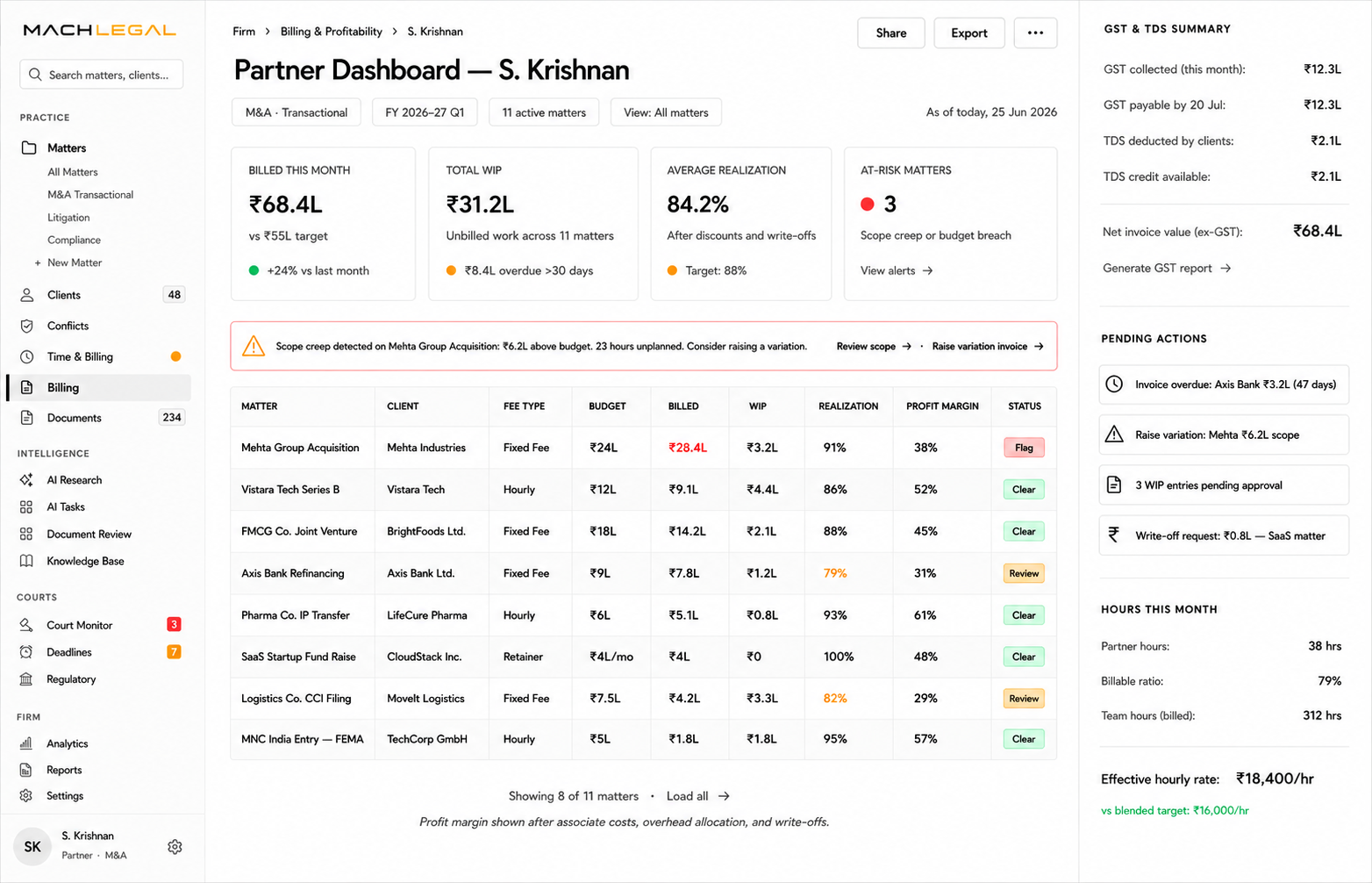Click the Time & Billing clock icon
The width and height of the screenshot is (1372, 883).
tap(27, 356)
